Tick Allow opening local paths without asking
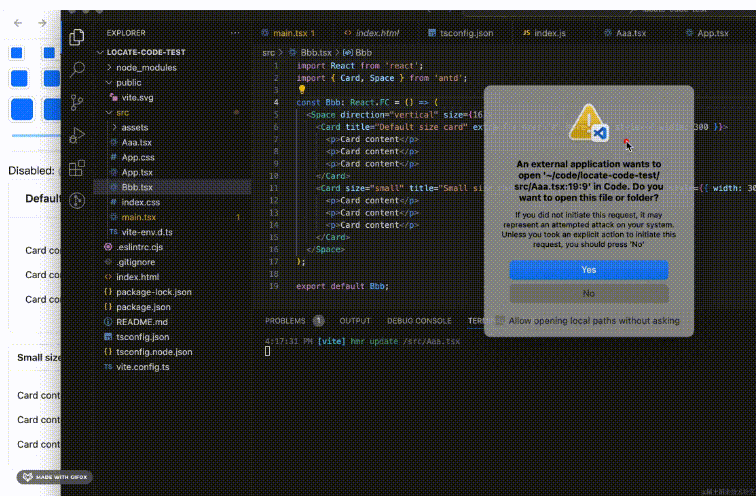 500,320
